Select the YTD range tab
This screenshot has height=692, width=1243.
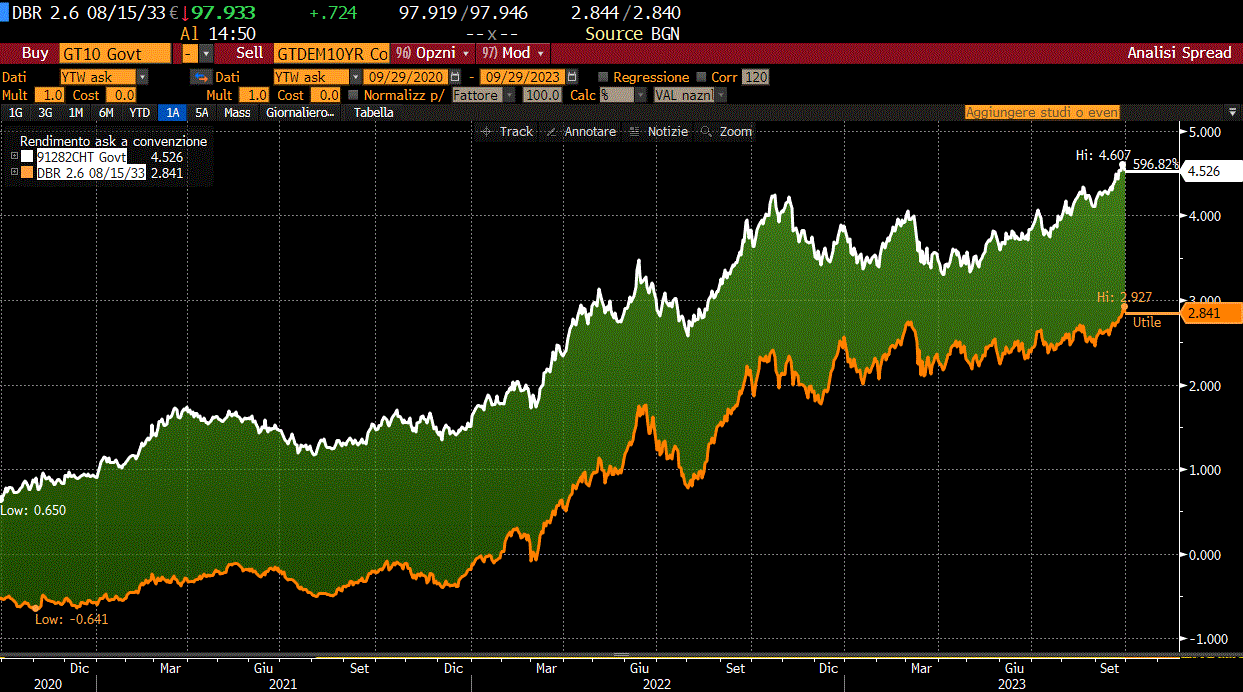140,113
